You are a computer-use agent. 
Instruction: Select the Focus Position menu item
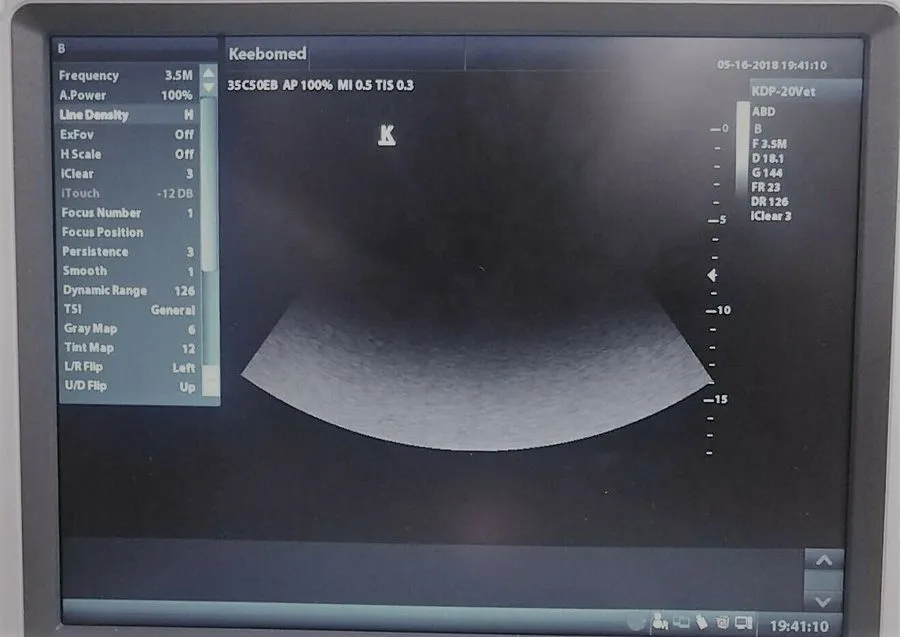point(127,232)
